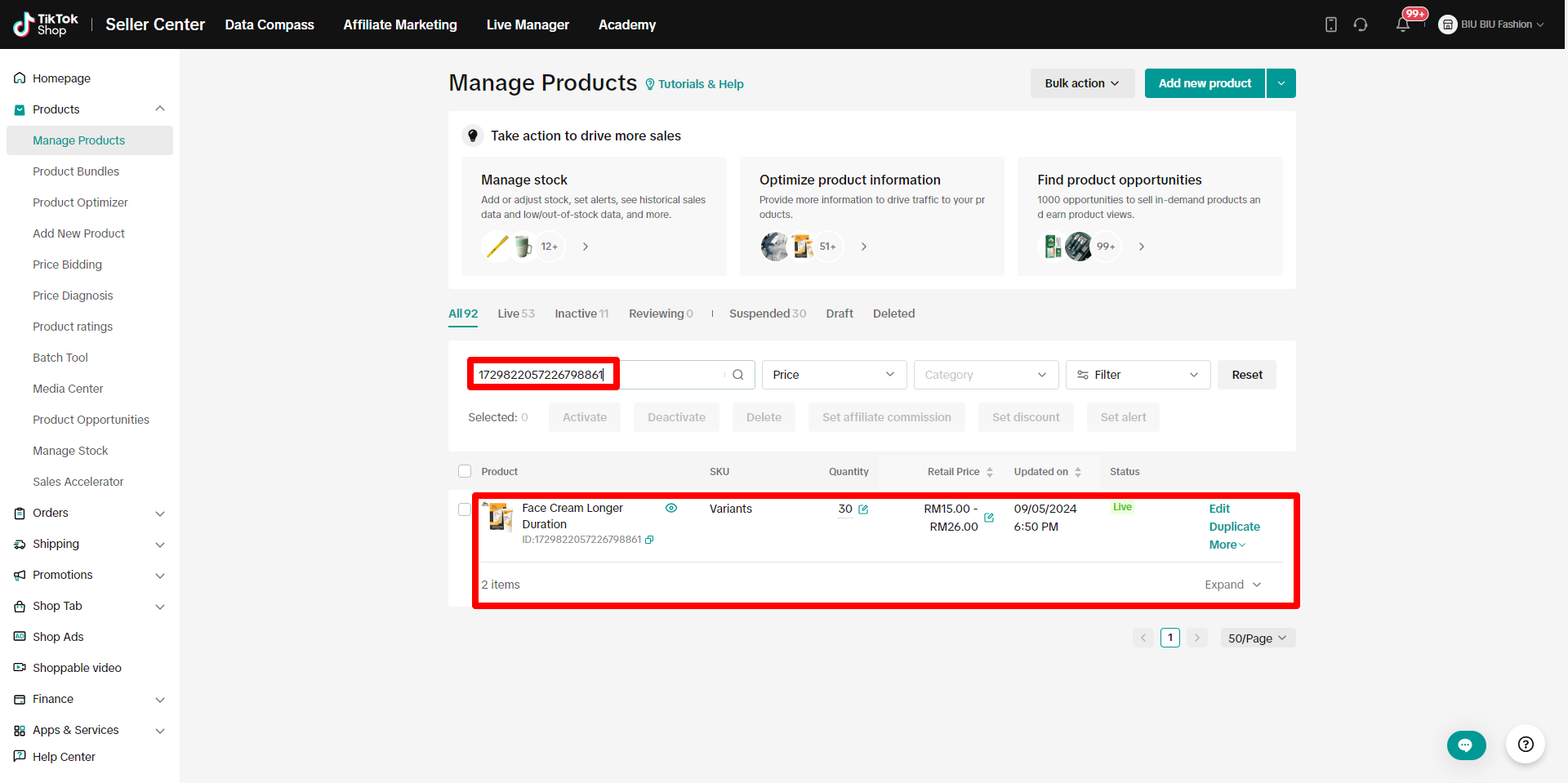Click the mobile app phone icon
Image resolution: width=1568 pixels, height=783 pixels.
pos(1331,24)
